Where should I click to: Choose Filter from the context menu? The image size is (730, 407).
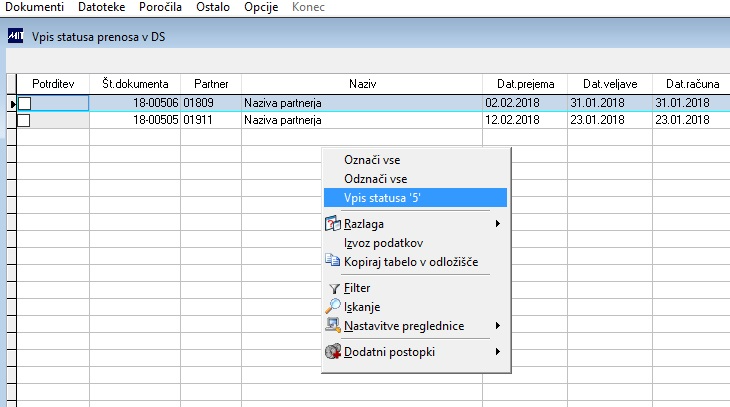[415, 288]
